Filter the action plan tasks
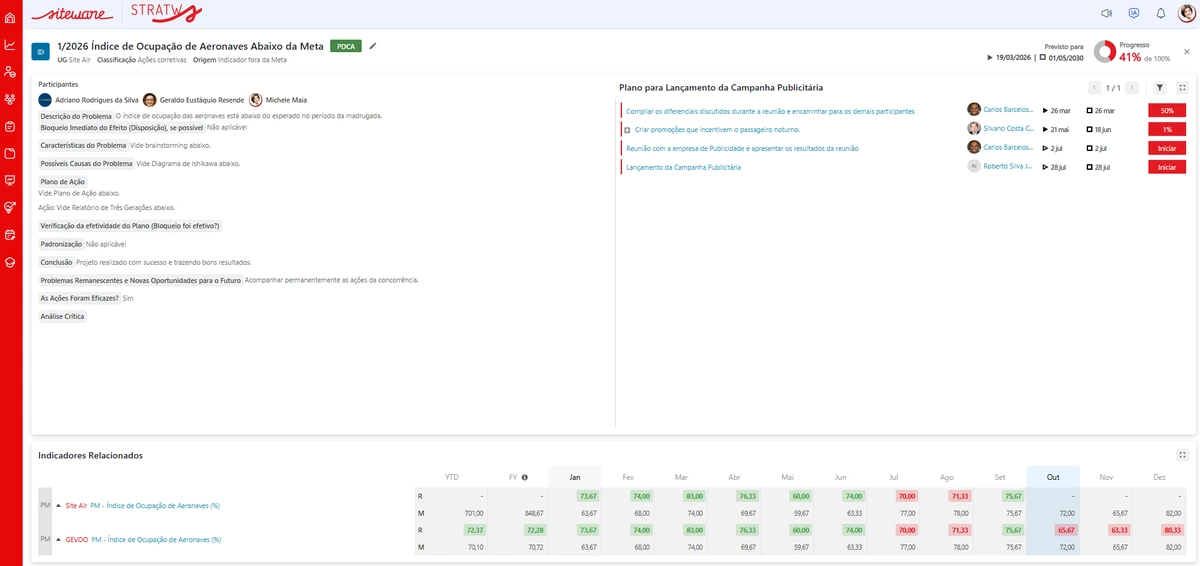 point(1160,88)
